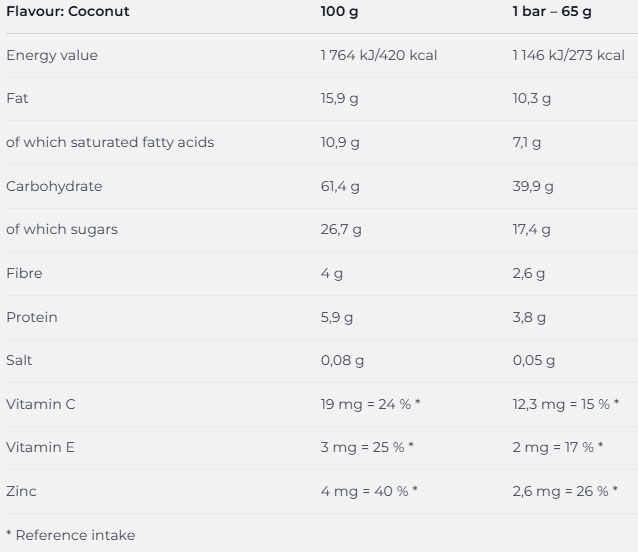This screenshot has width=638, height=552.
Task: Click the "100 g" column header
Action: coord(338,12)
